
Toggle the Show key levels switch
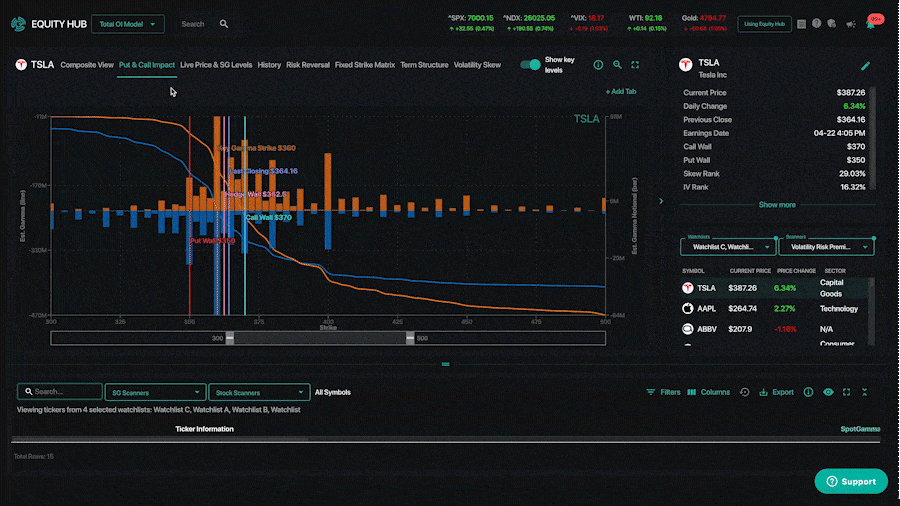point(530,65)
